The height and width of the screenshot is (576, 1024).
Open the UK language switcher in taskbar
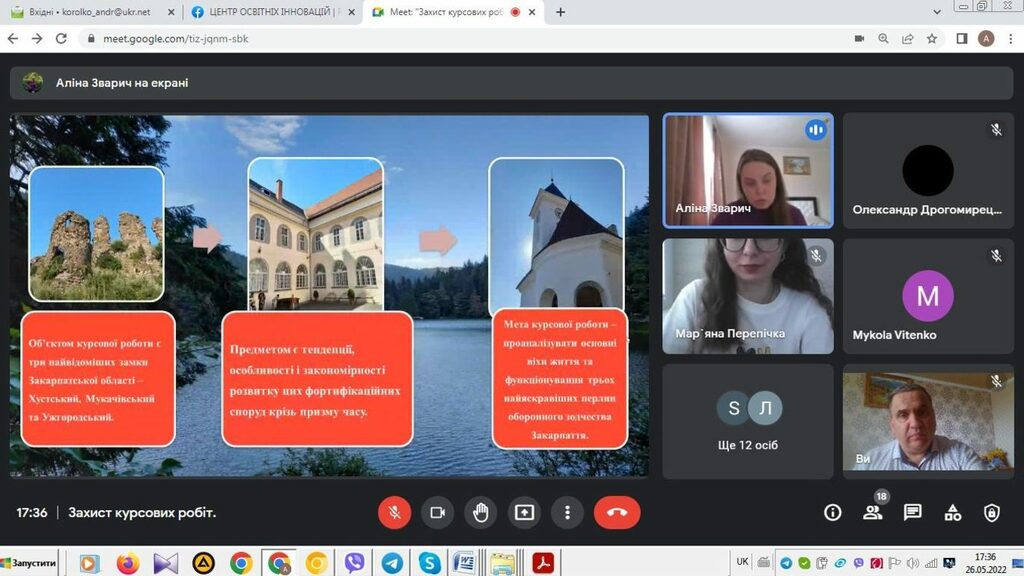tap(742, 562)
